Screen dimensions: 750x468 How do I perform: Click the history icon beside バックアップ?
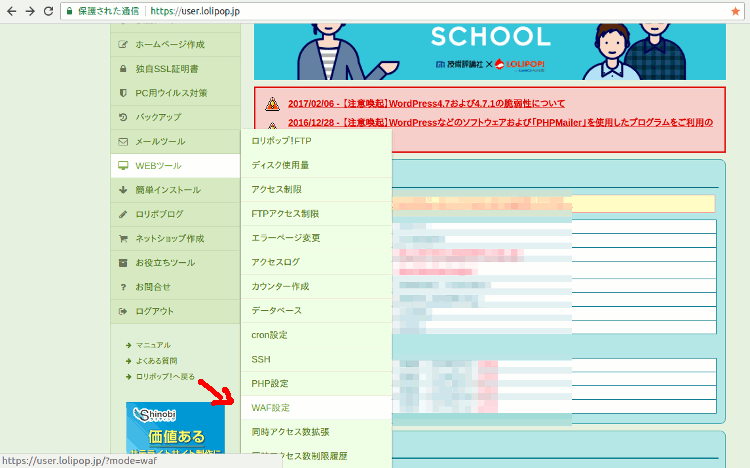(x=123, y=117)
